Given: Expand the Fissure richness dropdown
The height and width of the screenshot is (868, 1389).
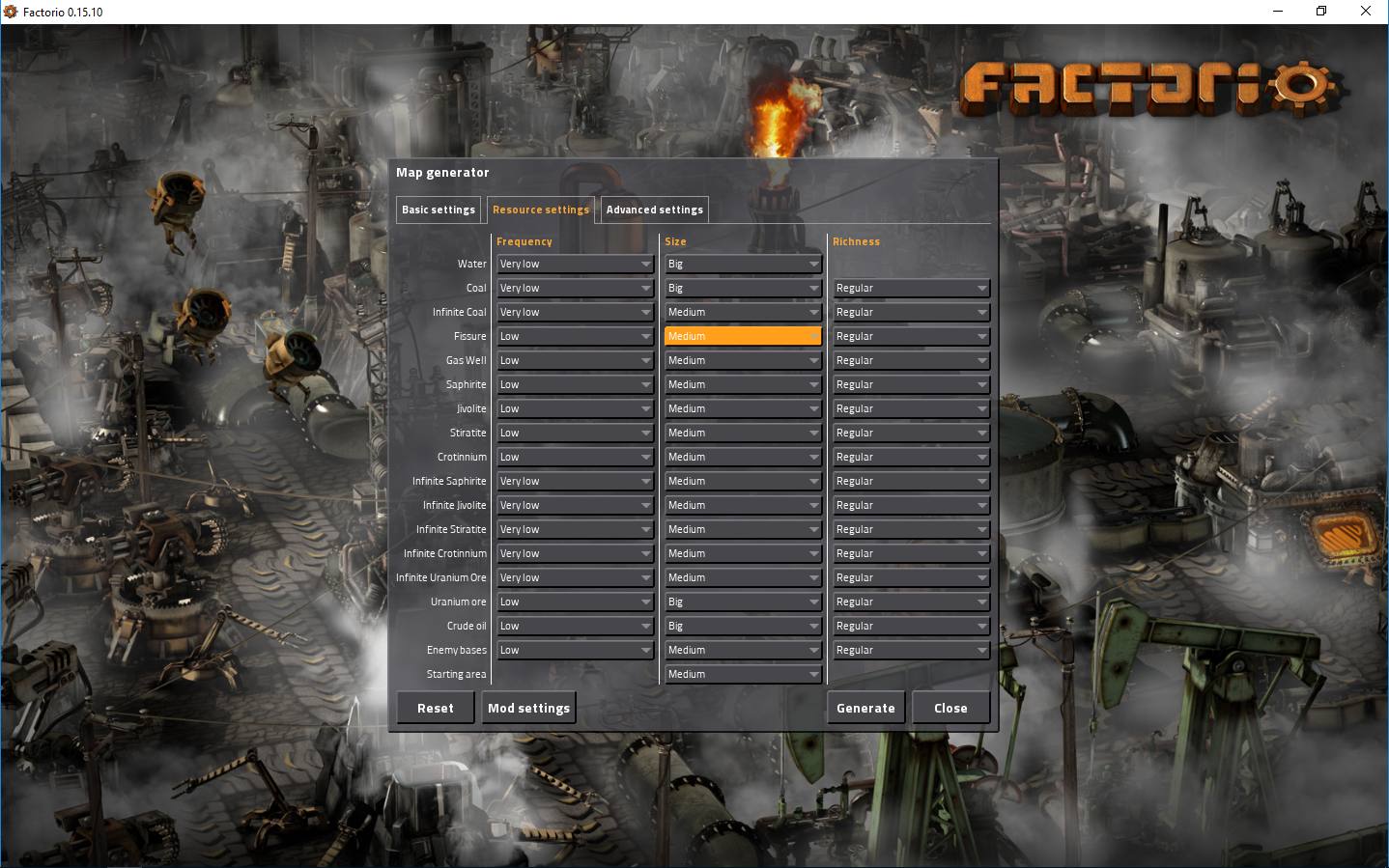Looking at the screenshot, I should coord(912,336).
